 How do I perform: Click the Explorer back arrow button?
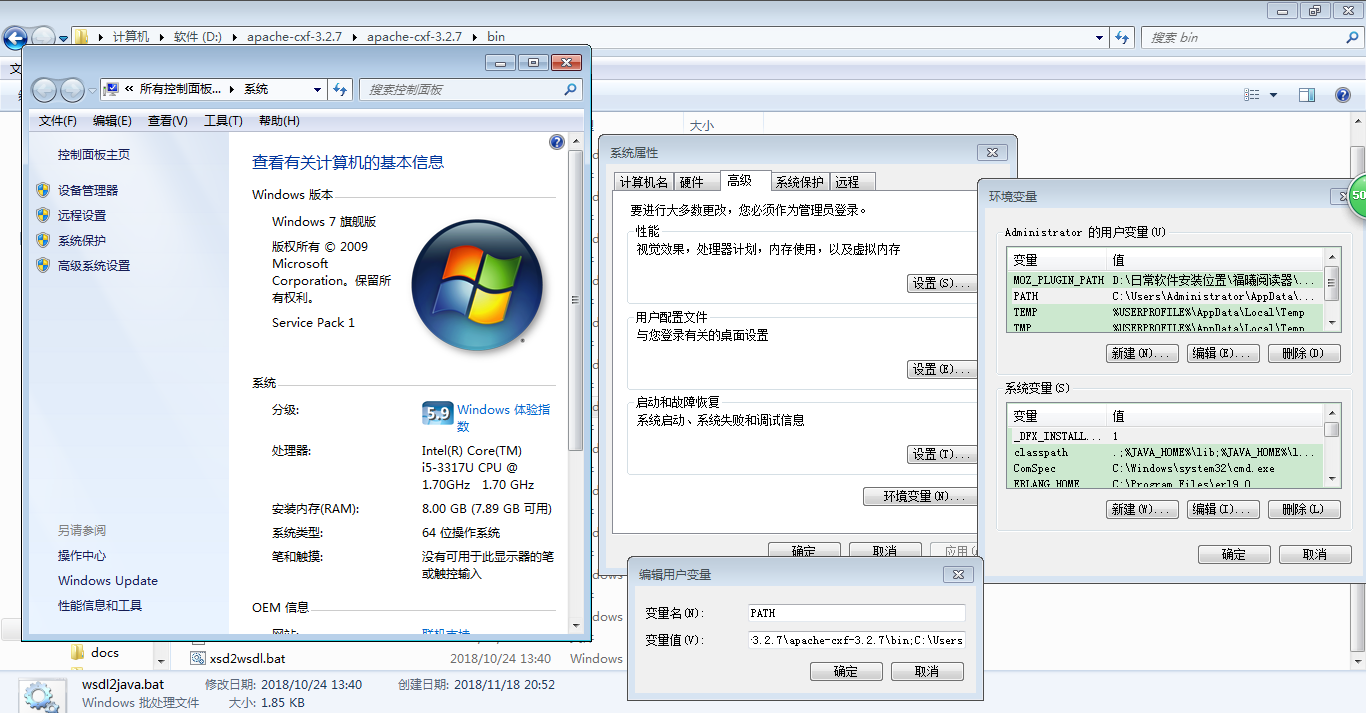click(x=14, y=39)
